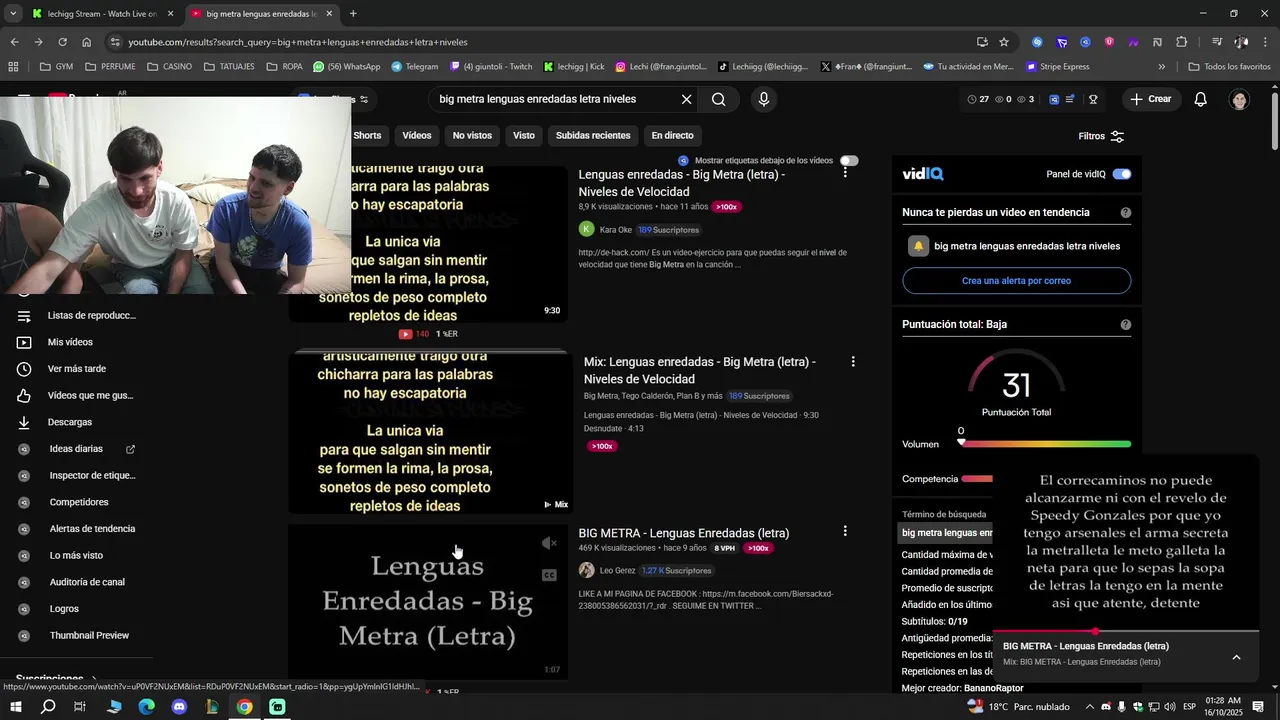
Task: Open Windows Start menu
Action: pyautogui.click(x=16, y=707)
